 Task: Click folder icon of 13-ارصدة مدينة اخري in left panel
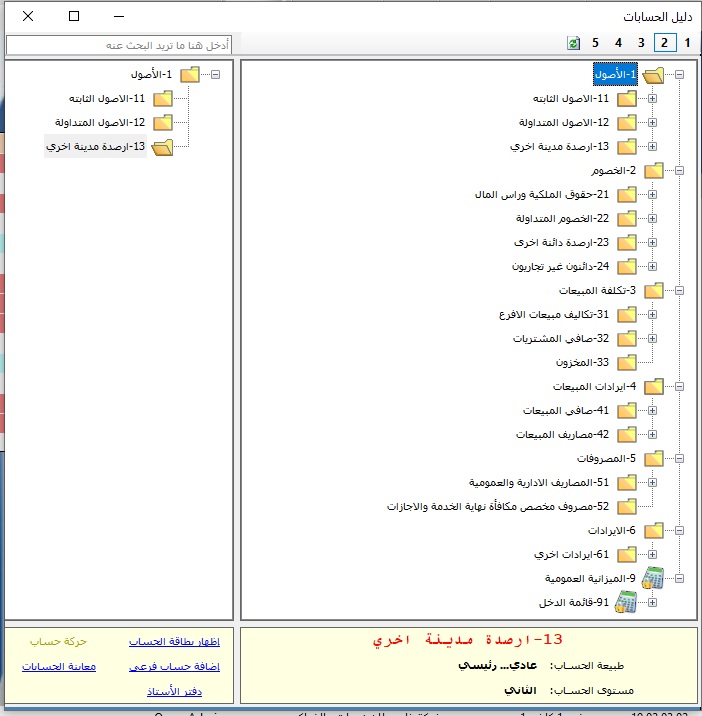(x=162, y=147)
